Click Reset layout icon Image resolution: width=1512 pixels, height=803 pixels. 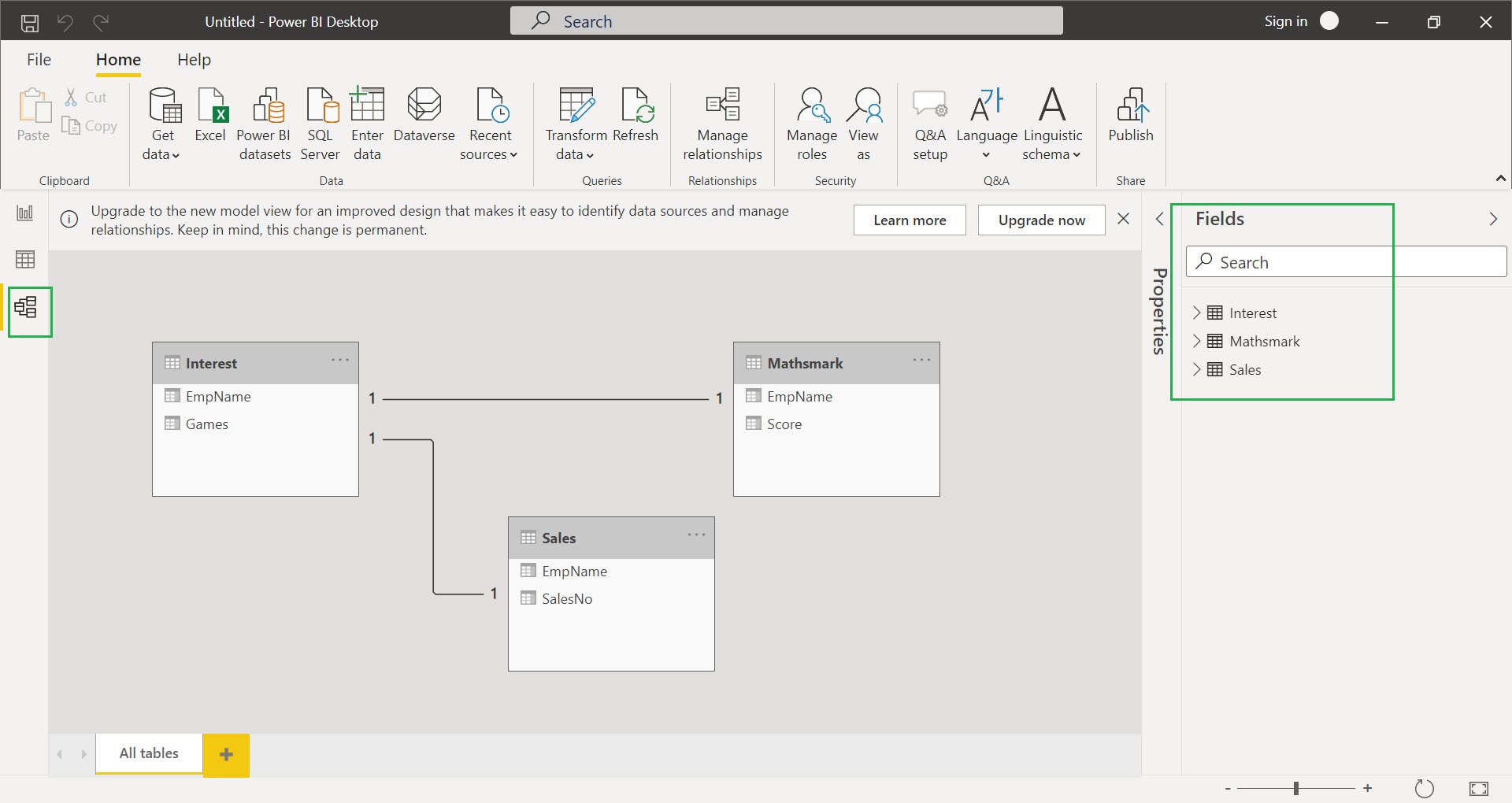point(1424,788)
